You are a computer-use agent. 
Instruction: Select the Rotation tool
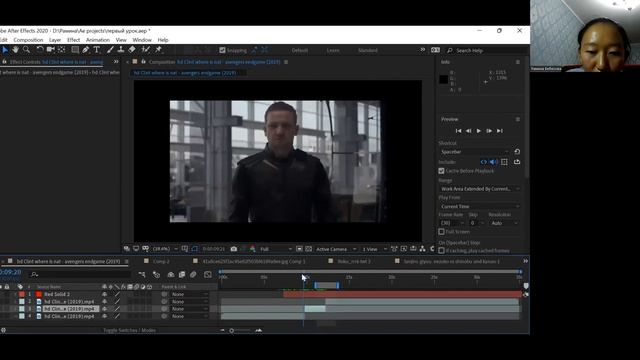pyautogui.click(x=40, y=50)
